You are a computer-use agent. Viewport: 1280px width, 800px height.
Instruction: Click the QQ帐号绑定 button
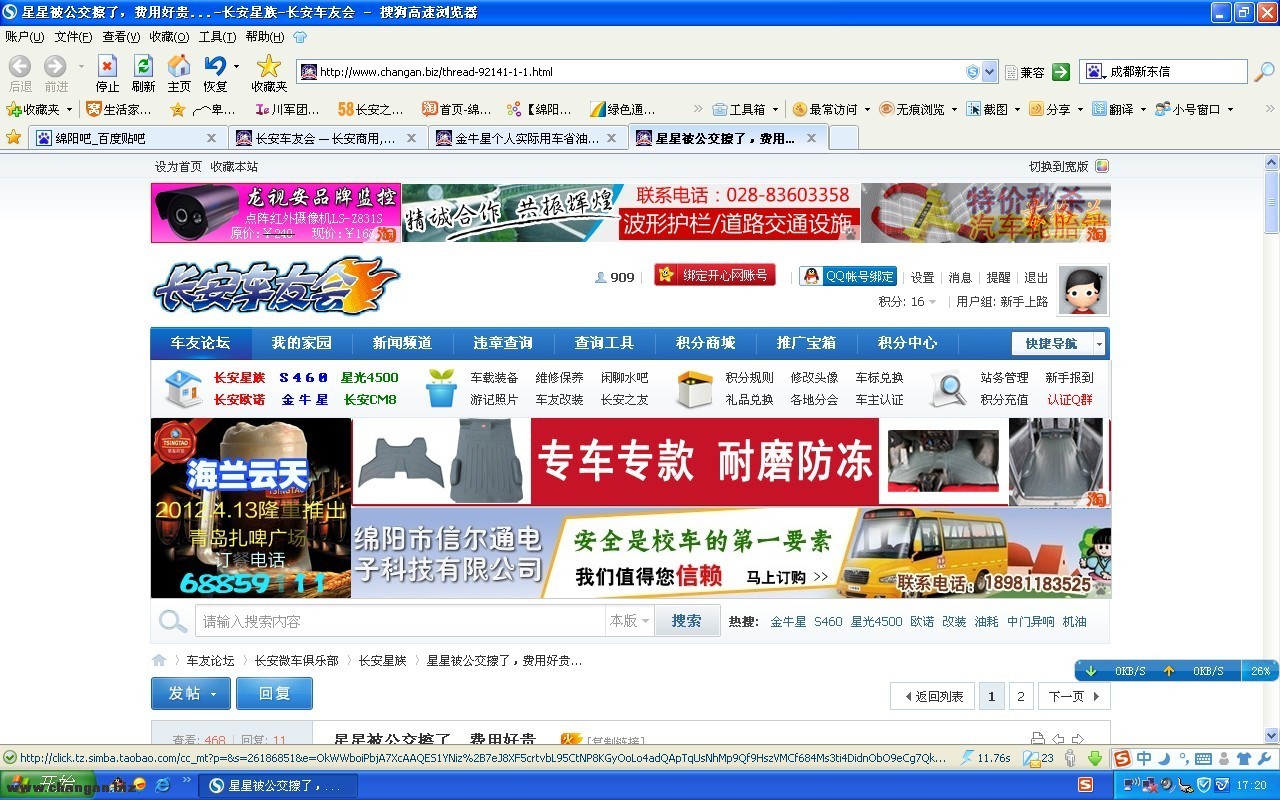pyautogui.click(x=848, y=276)
